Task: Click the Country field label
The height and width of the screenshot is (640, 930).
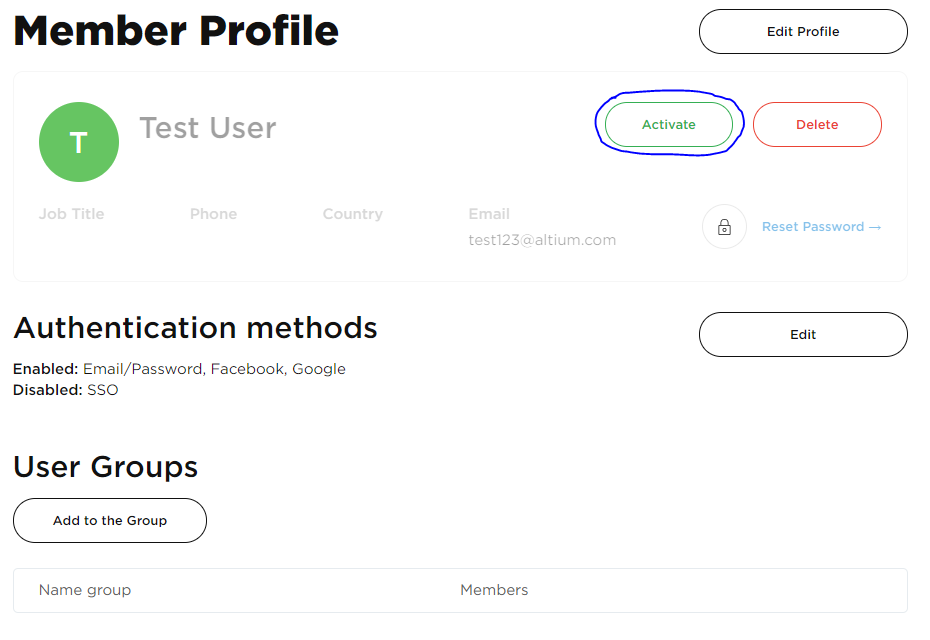Action: 353,214
